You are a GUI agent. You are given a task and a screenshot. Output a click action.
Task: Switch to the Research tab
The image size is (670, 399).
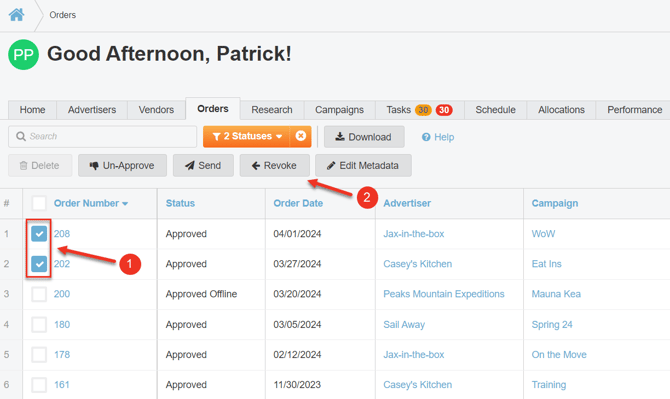[x=272, y=110]
